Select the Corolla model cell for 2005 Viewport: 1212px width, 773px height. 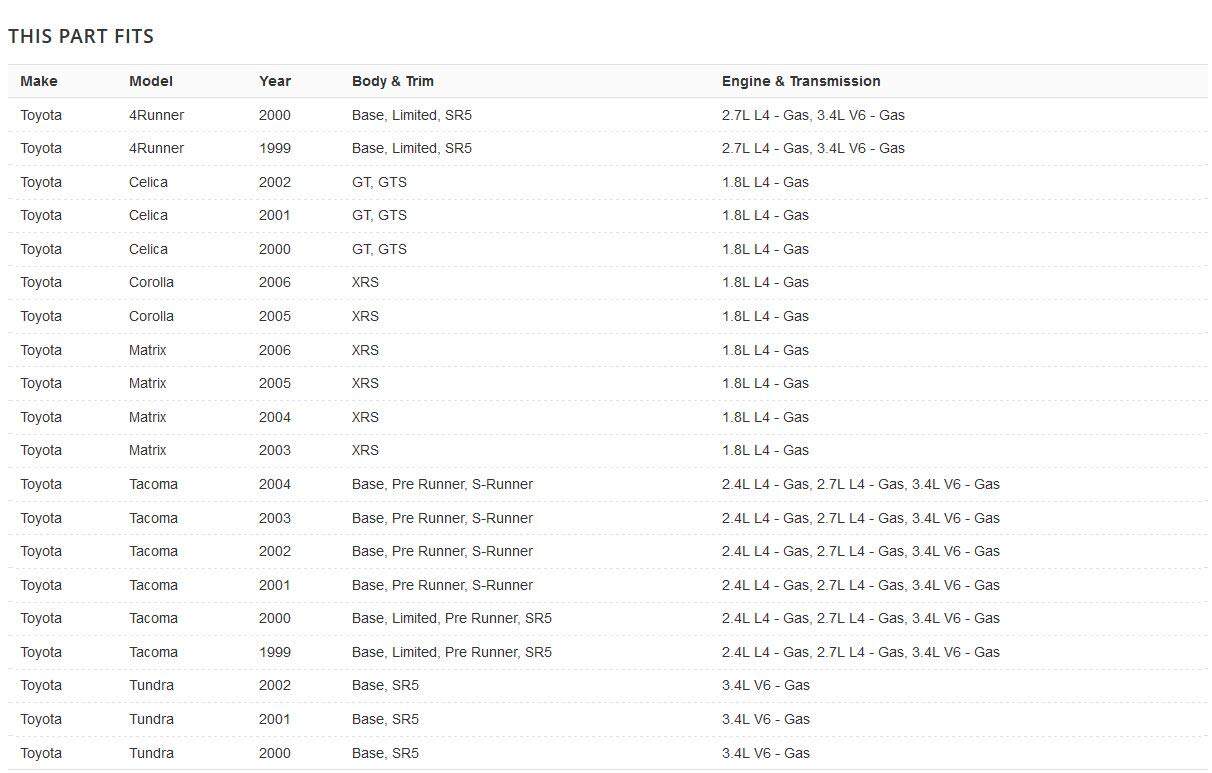[x=151, y=316]
